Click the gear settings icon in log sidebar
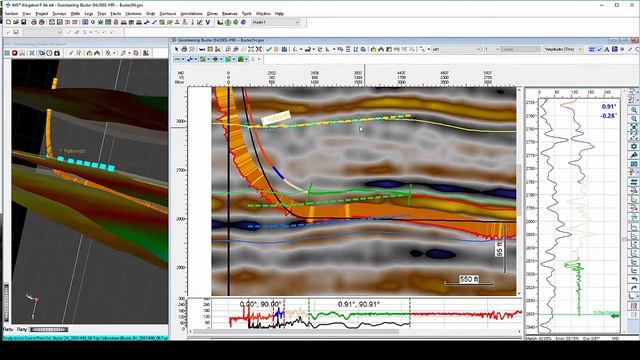This screenshot has width=640, height=360. click(633, 146)
